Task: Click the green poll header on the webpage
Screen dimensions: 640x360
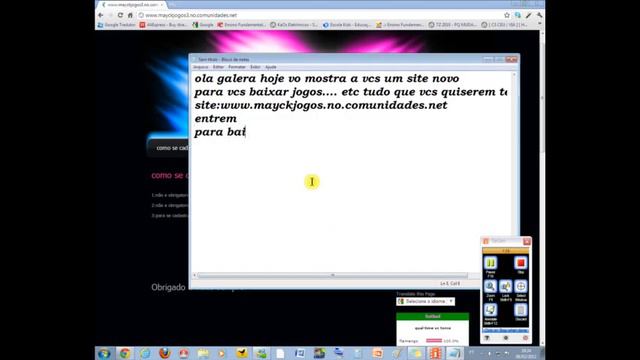Action: [x=432, y=316]
